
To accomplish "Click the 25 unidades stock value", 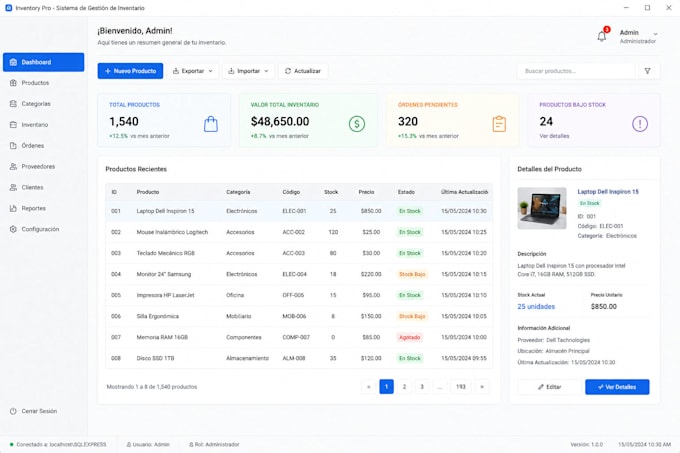I will click(536, 306).
